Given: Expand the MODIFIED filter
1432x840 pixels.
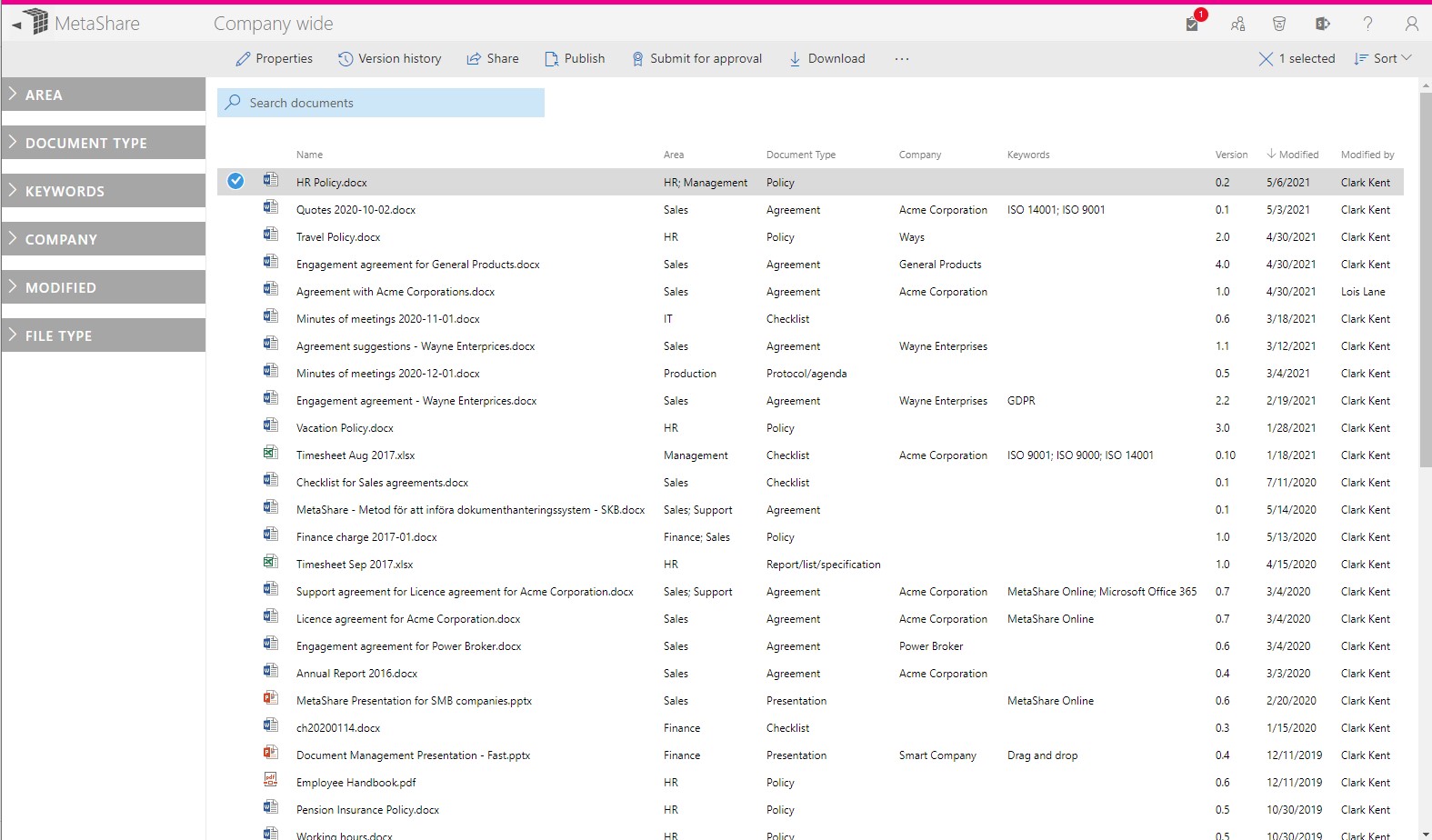Looking at the screenshot, I should [104, 287].
